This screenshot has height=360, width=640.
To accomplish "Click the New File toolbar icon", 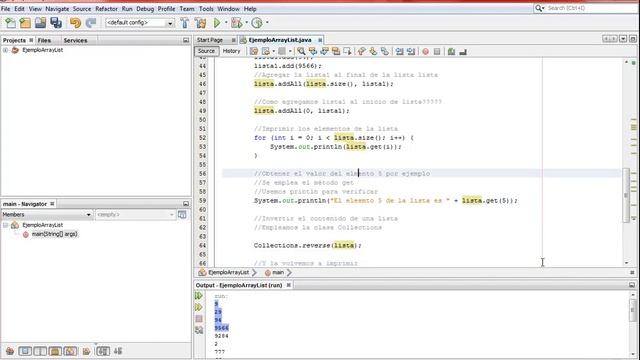I will tap(10, 23).
